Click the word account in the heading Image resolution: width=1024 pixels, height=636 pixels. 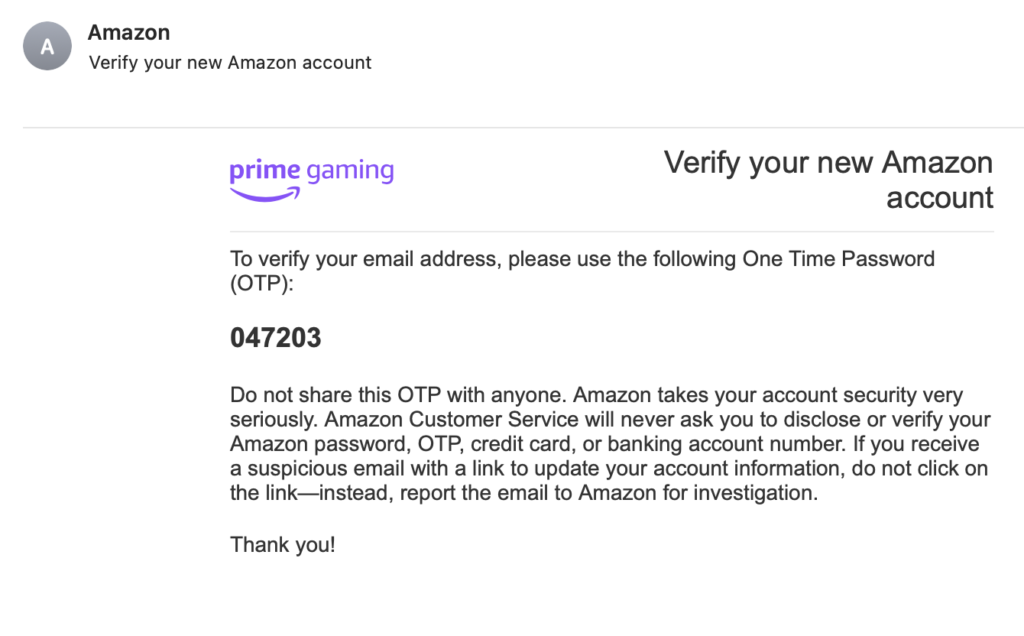coord(939,197)
